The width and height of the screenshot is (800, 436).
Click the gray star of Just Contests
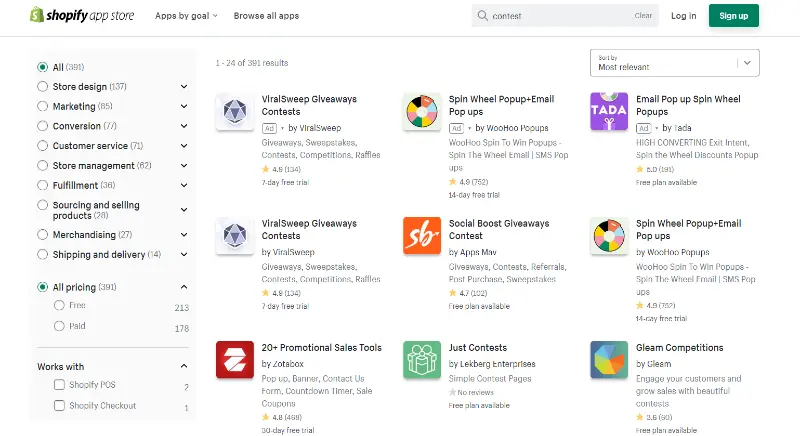[452, 392]
